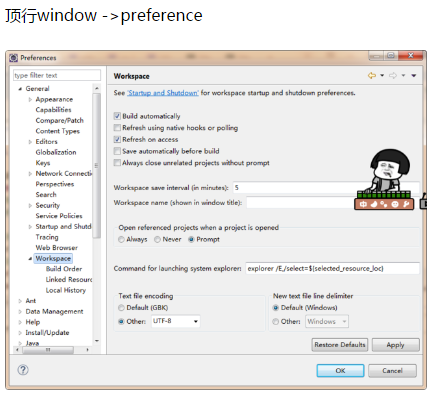The image size is (446, 395).
Task: Expand the Security tree node
Action: (30, 205)
